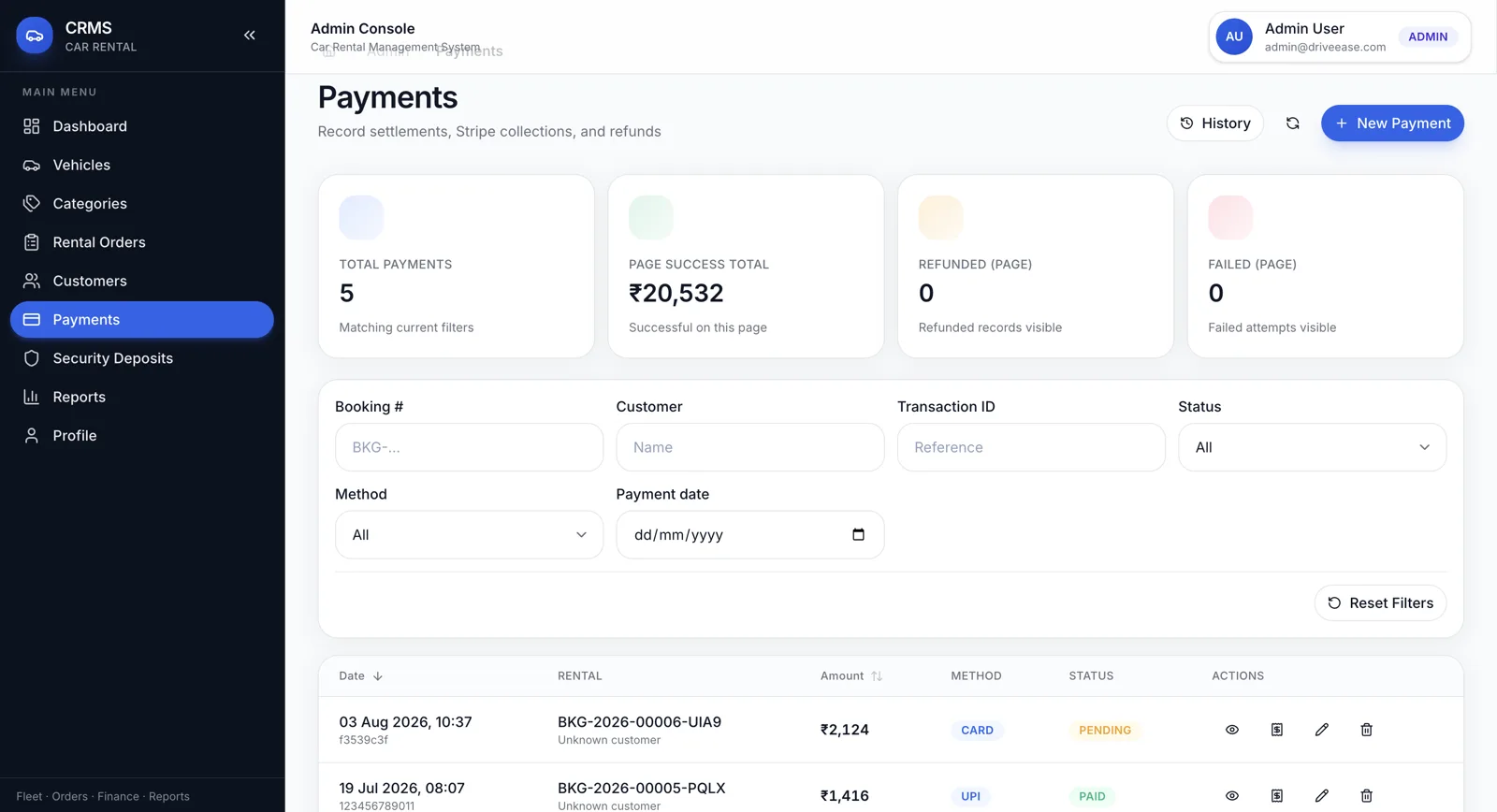Screen dimensions: 1497x812
Task: Click the Dashboard grid icon
Action: pyautogui.click(x=32, y=126)
